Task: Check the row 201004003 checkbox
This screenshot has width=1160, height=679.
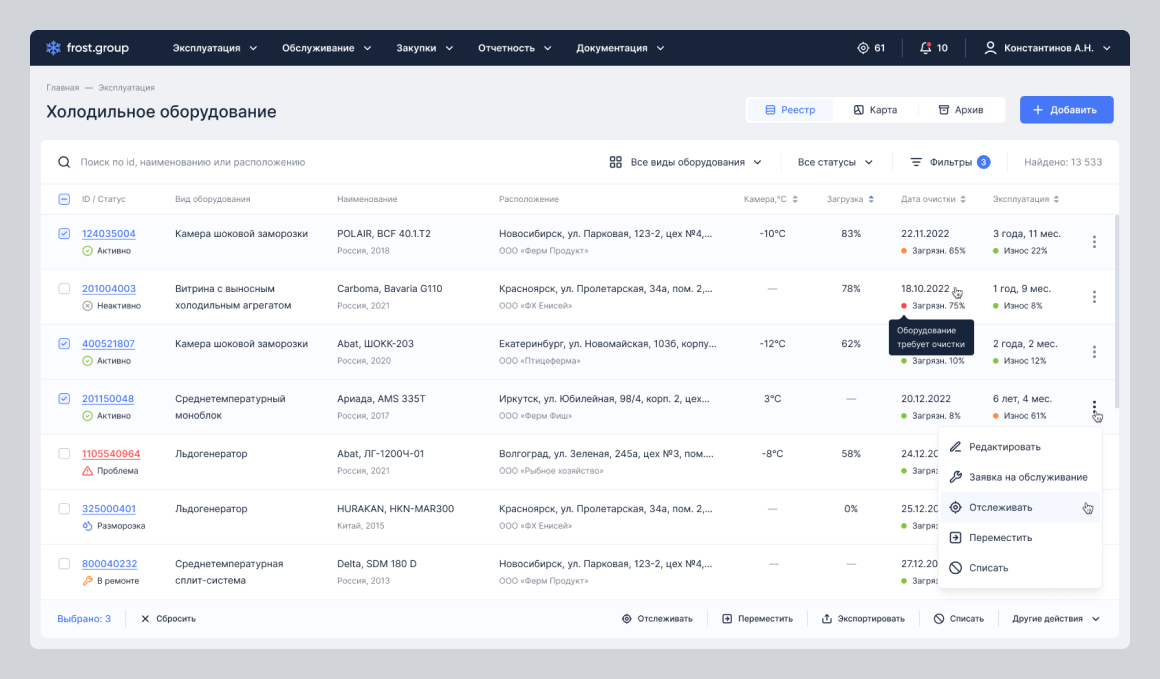Action: point(64,288)
